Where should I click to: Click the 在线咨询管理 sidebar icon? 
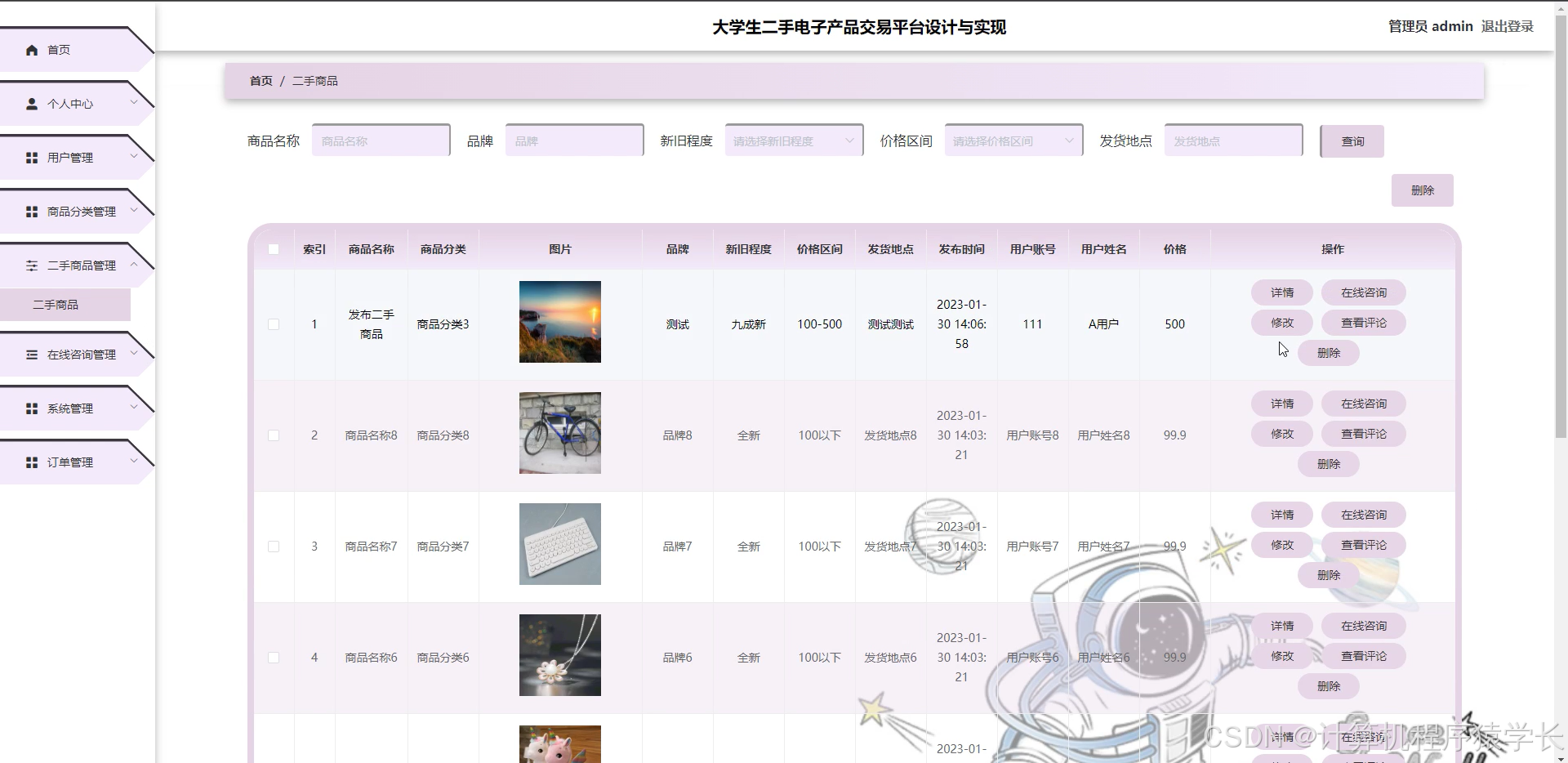click(x=32, y=354)
